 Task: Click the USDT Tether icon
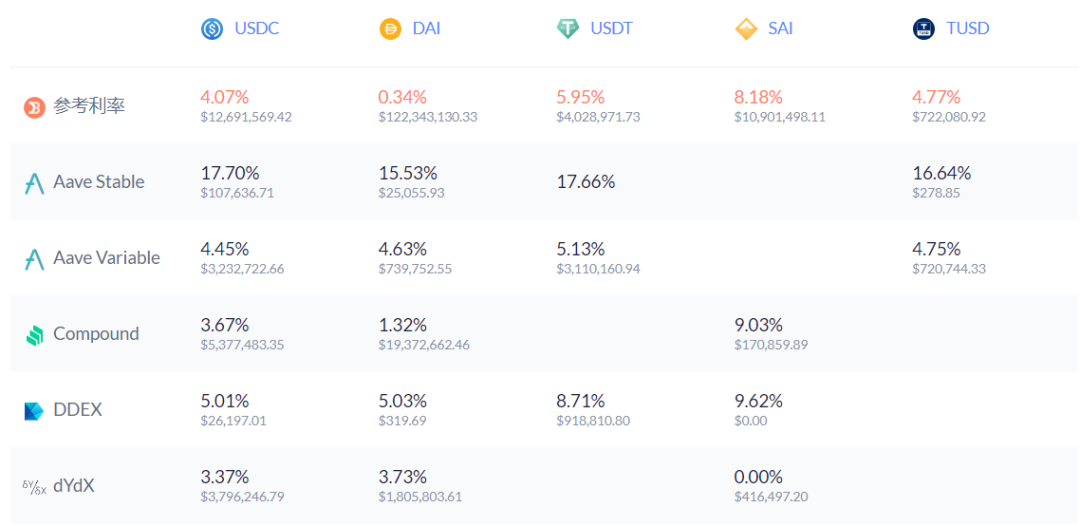(568, 29)
